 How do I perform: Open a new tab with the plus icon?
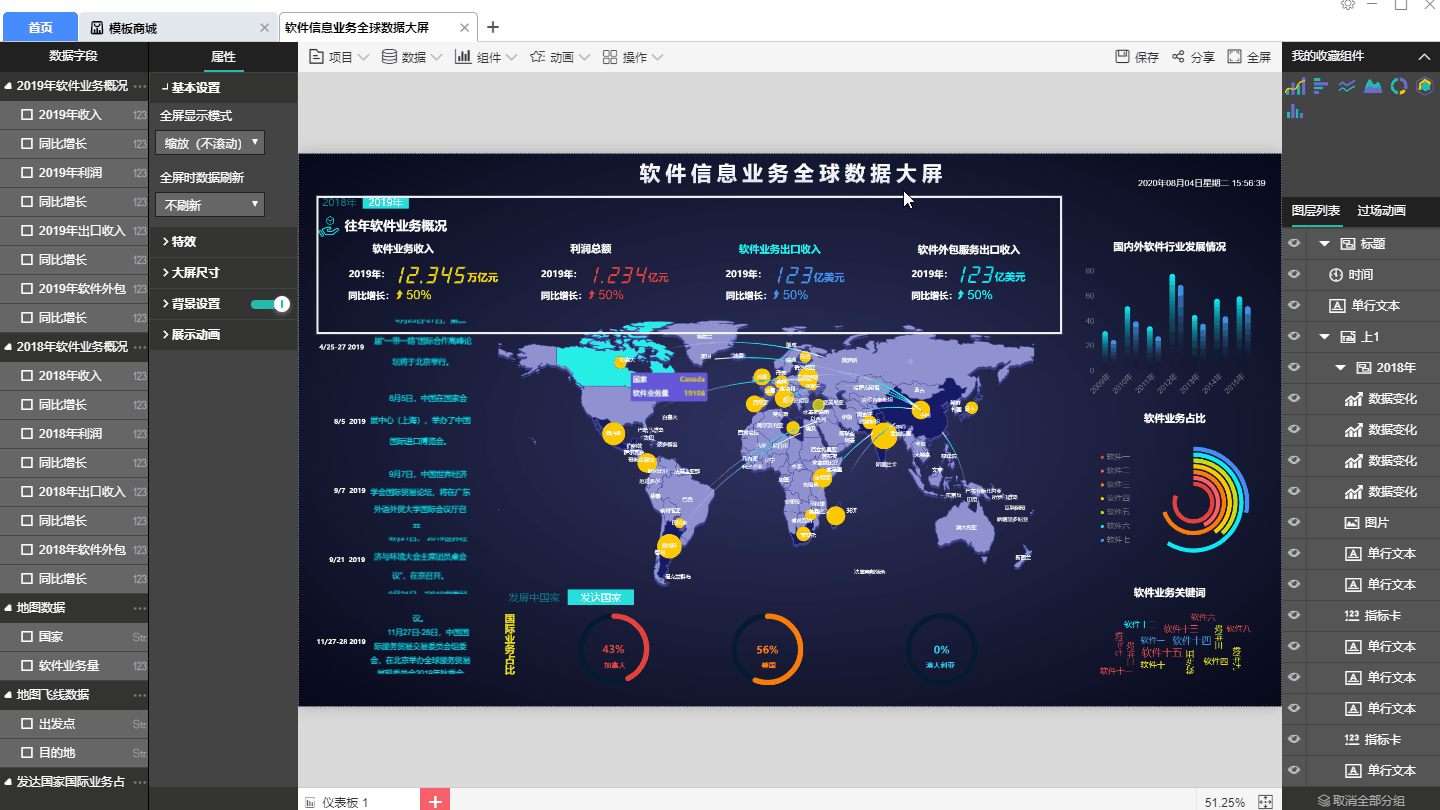coord(492,28)
